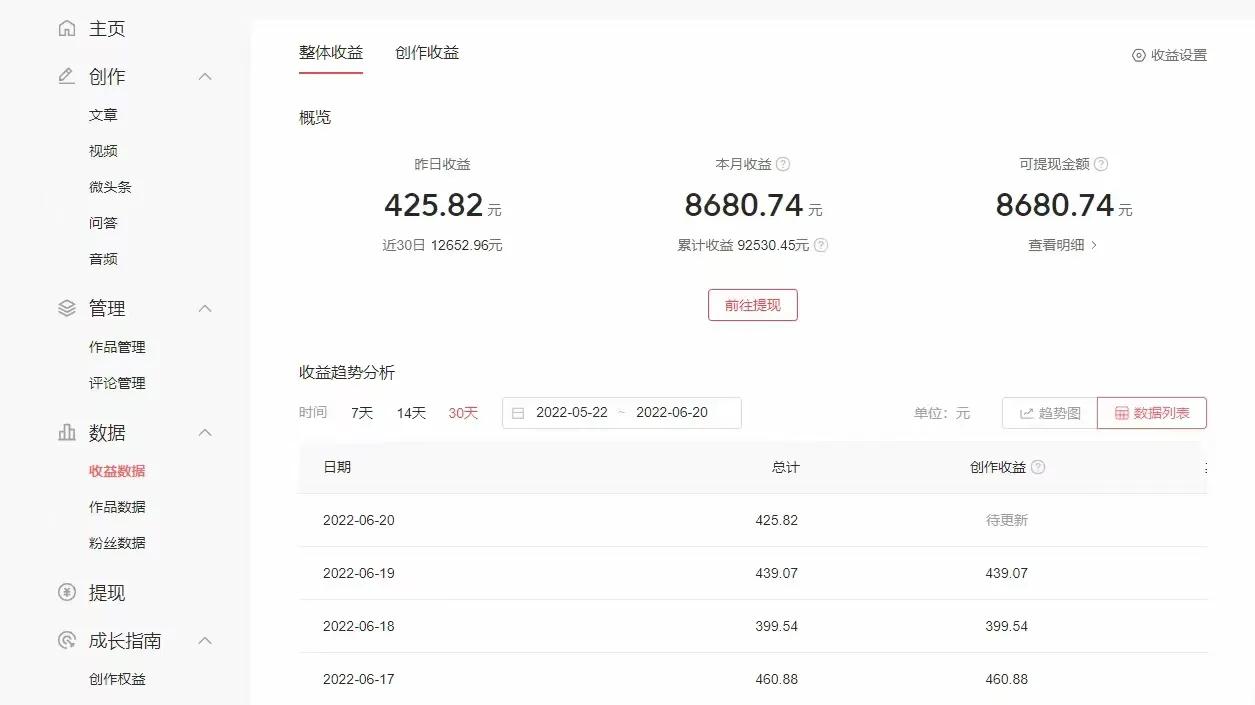1255x705 pixels.
Task: Open the 收益数据 sidebar entry
Action: click(116, 470)
